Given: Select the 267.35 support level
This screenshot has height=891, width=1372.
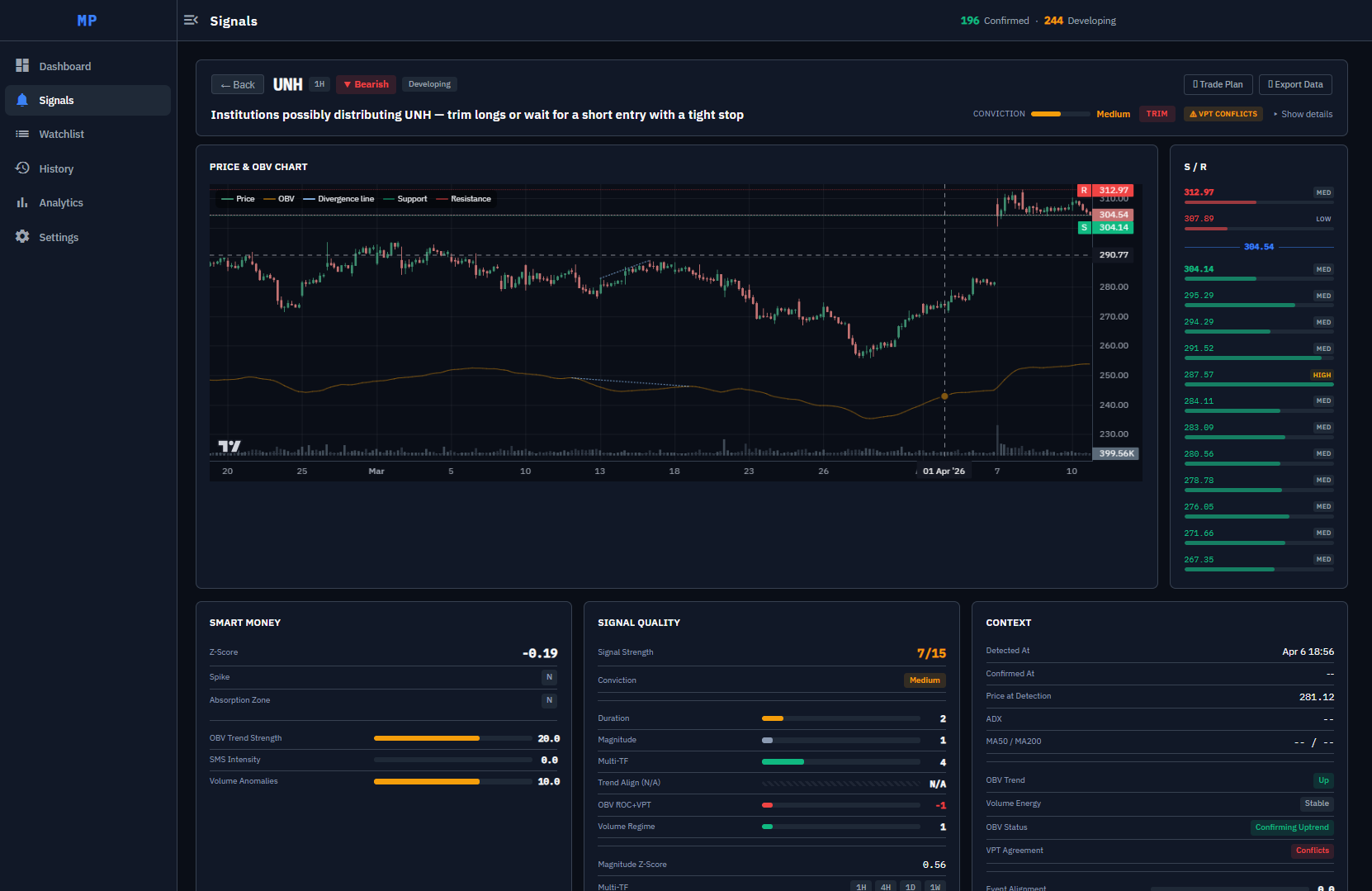Looking at the screenshot, I should [1259, 562].
